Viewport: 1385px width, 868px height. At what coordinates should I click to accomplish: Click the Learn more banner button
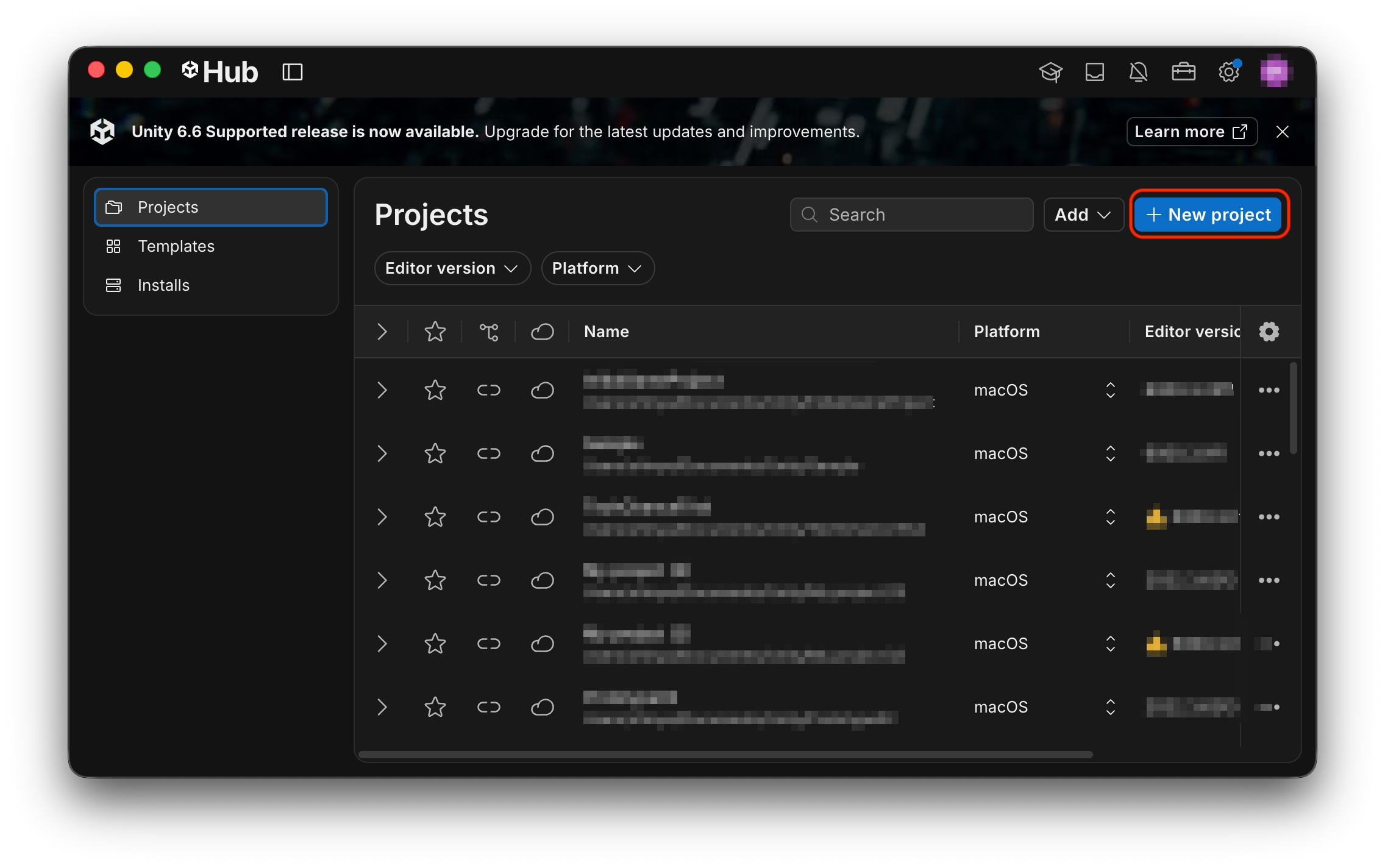(x=1191, y=132)
